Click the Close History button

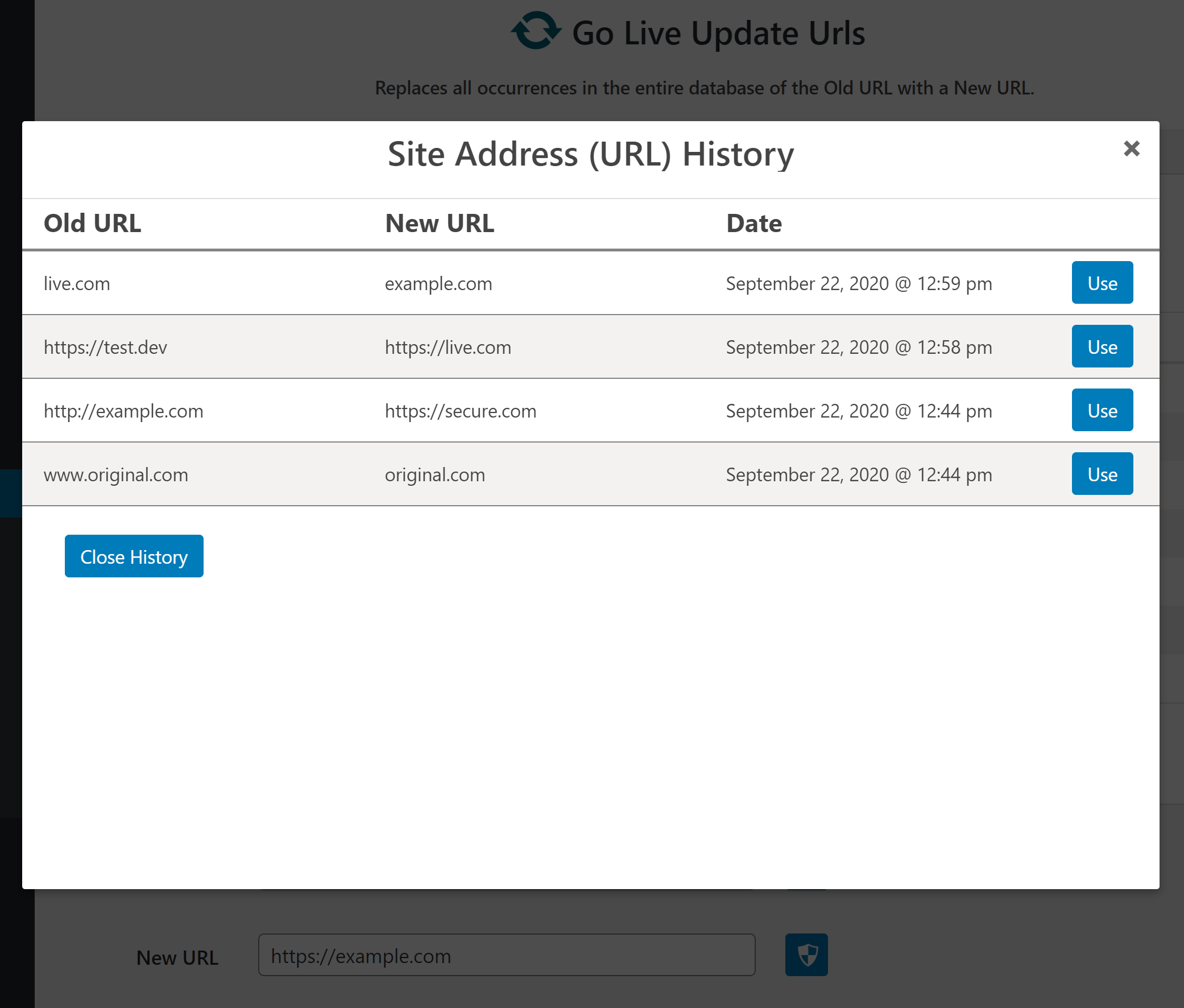click(x=134, y=555)
